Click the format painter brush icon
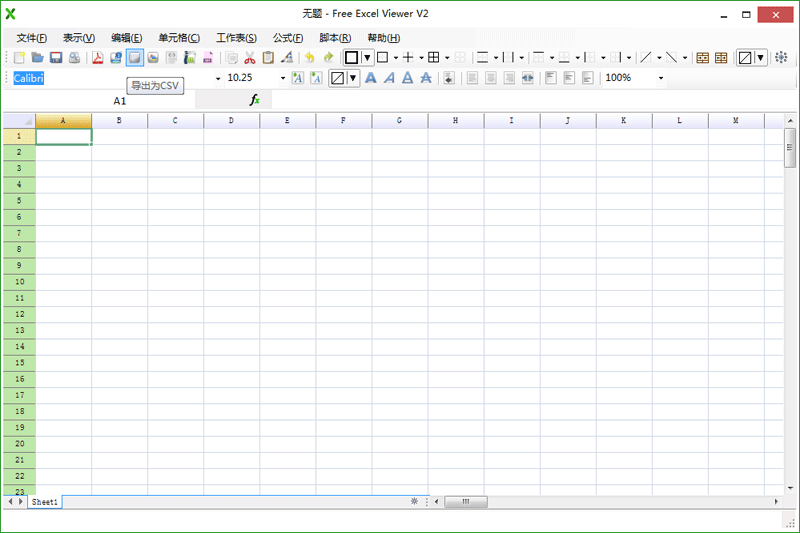 287,58
